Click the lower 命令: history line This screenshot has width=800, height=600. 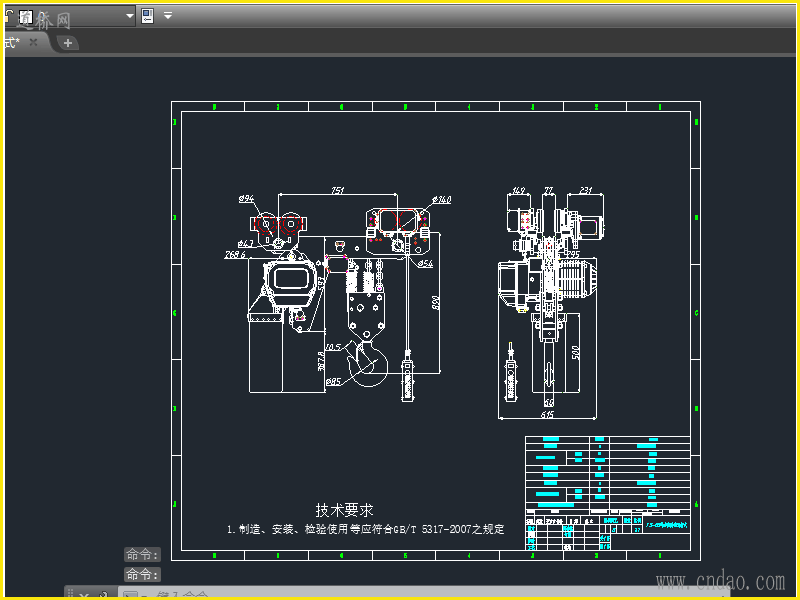click(142, 574)
